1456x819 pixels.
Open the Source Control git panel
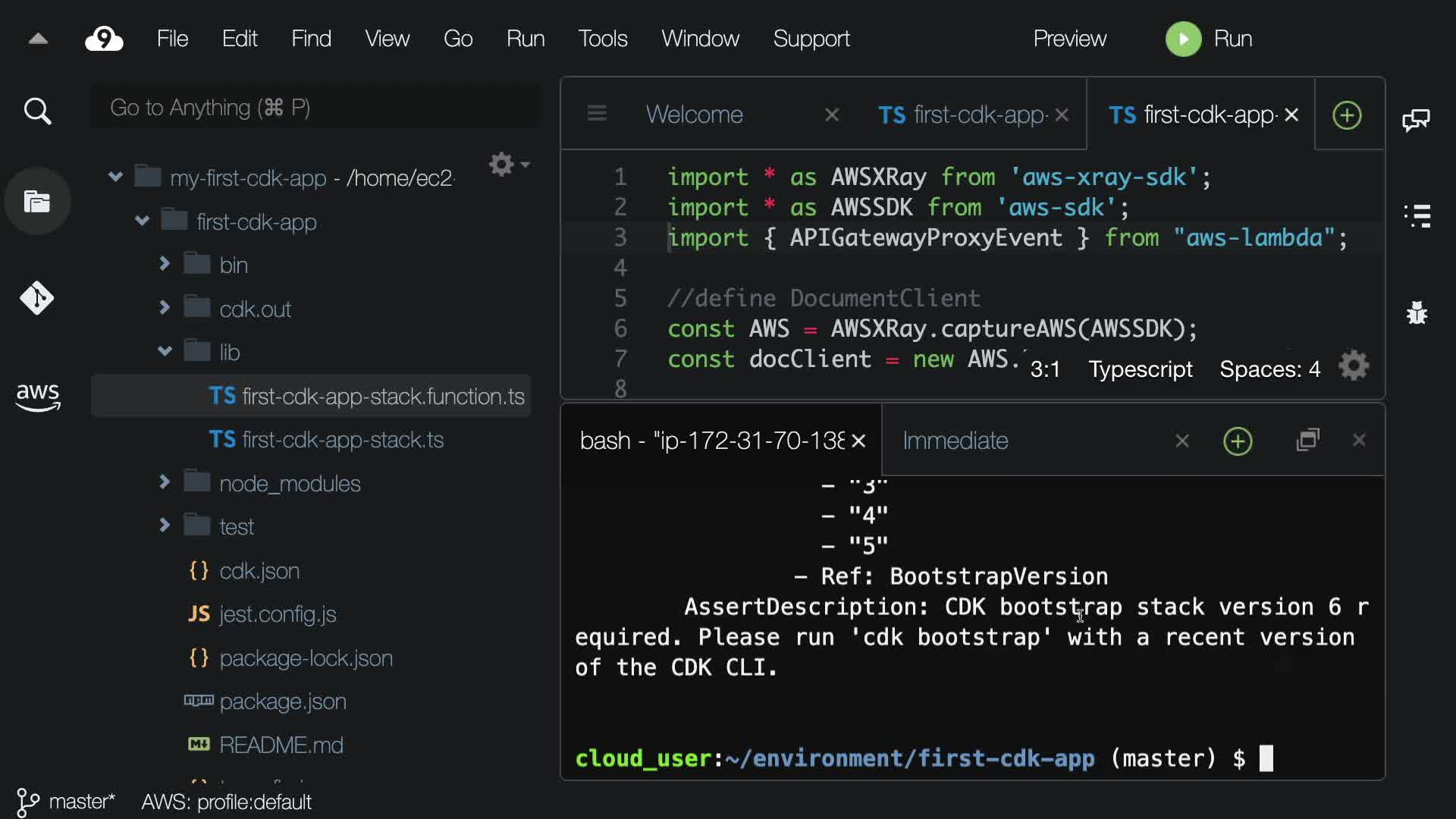tap(37, 298)
